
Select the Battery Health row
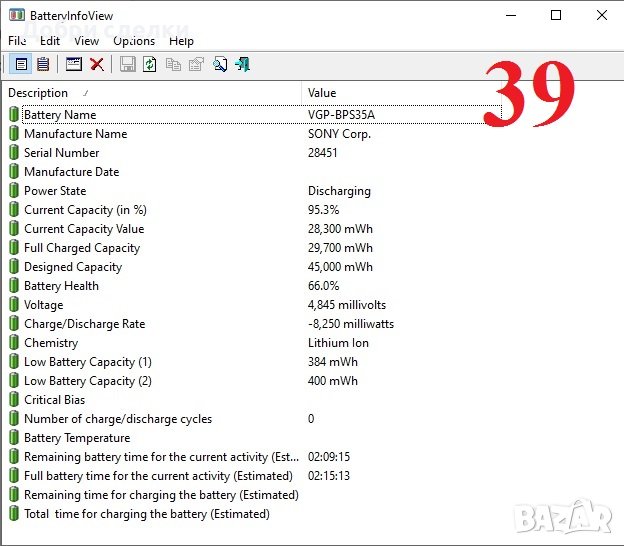point(61,286)
